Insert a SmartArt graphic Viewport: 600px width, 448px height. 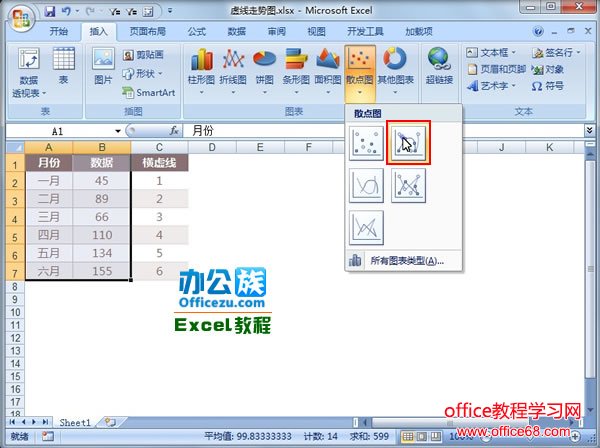149,92
